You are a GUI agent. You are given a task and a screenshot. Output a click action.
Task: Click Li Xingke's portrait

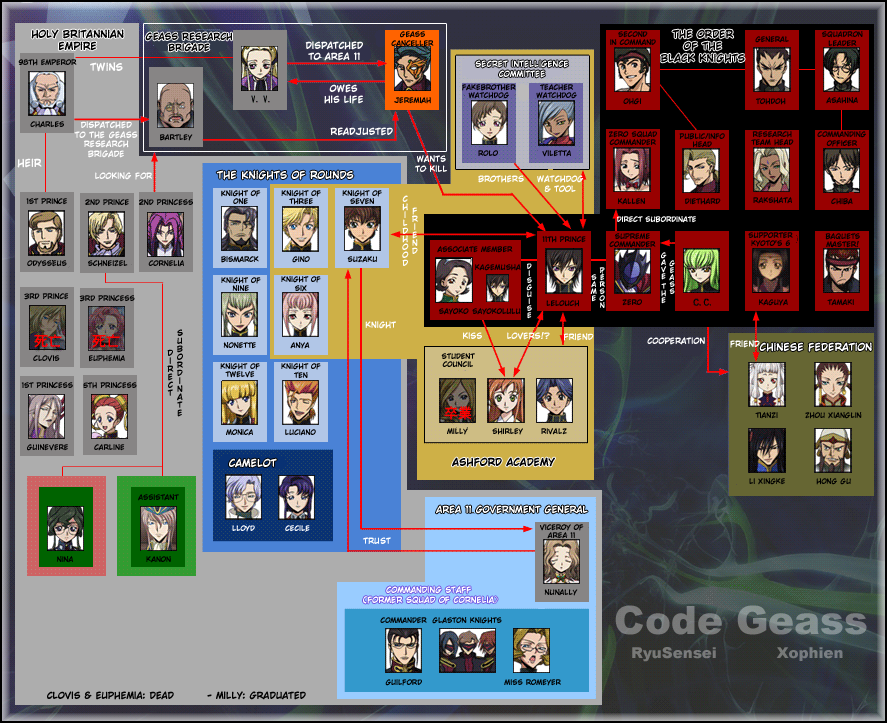tap(767, 450)
